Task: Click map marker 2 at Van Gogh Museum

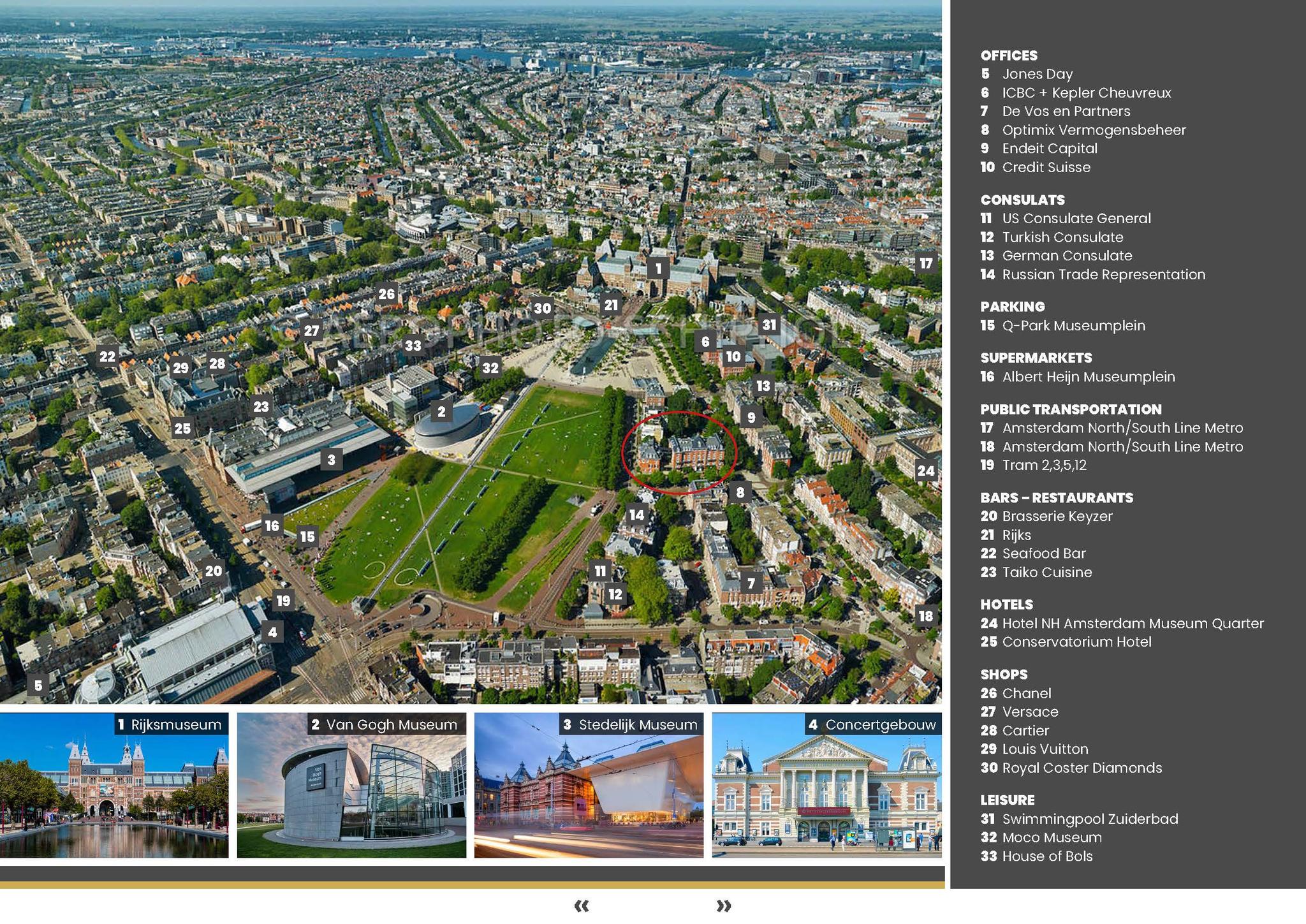Action: 441,411
